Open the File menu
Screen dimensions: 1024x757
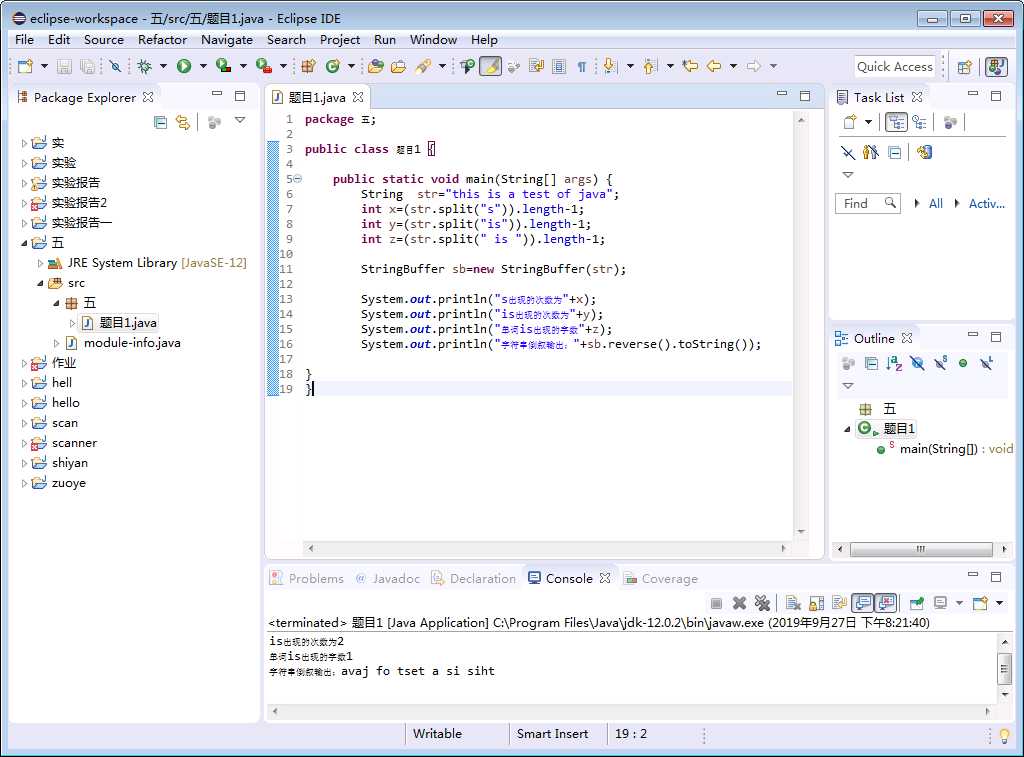[24, 40]
